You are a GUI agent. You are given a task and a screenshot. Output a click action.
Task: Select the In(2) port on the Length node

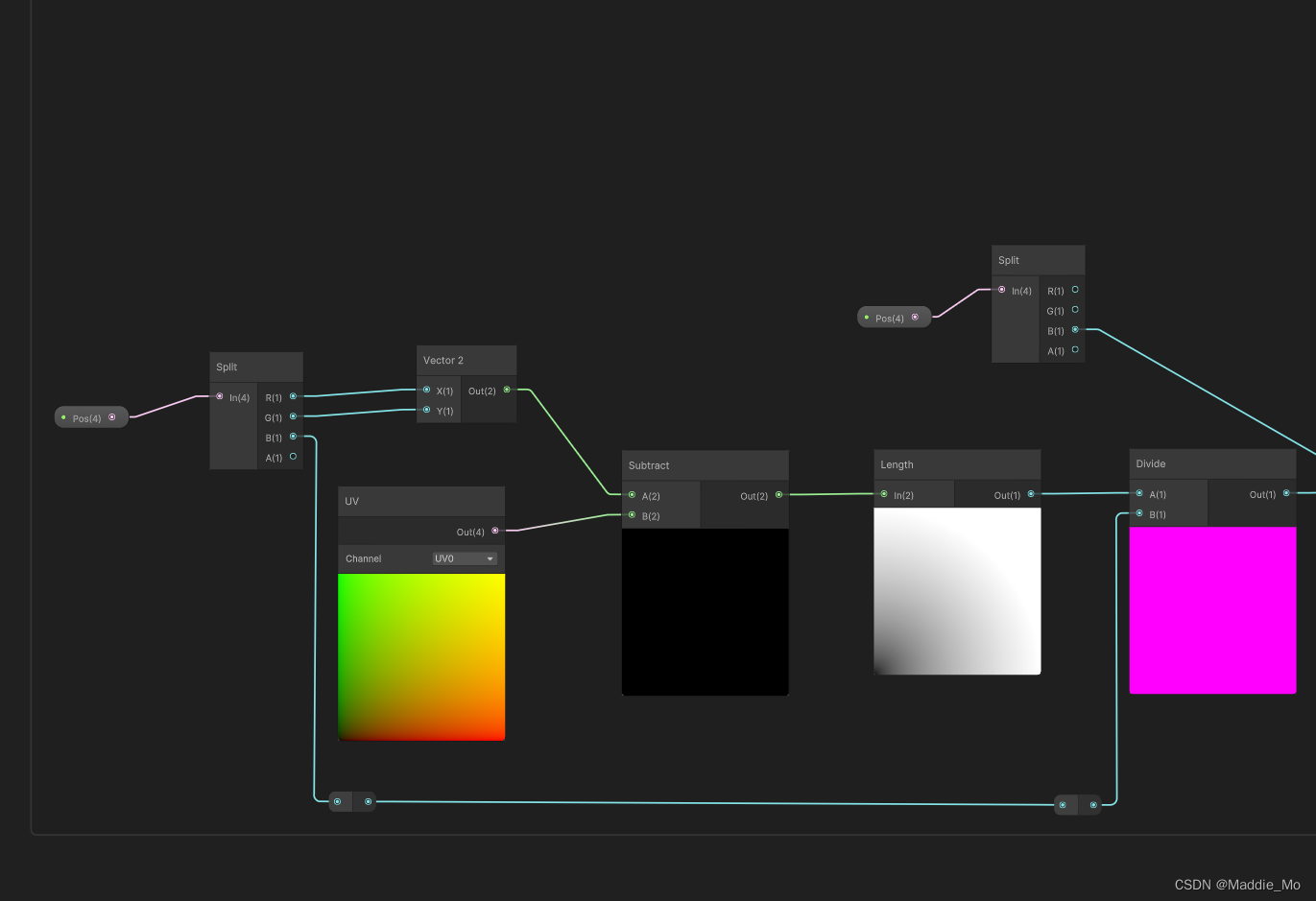pos(884,494)
